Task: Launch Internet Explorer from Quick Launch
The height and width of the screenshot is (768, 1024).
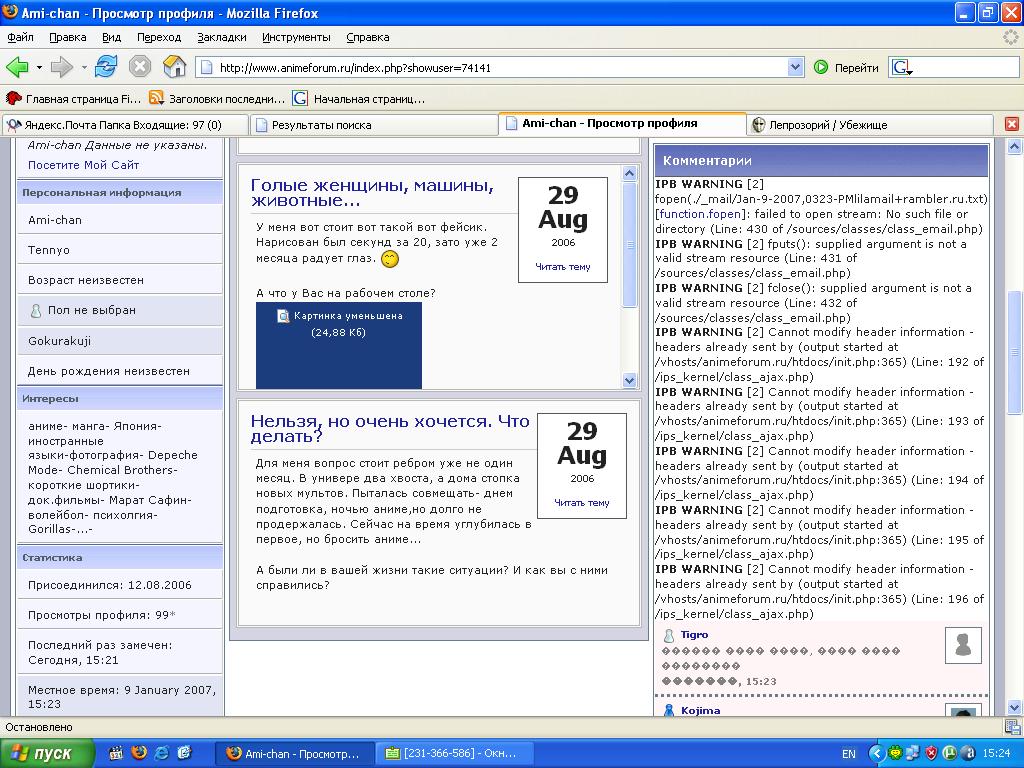Action: click(161, 753)
